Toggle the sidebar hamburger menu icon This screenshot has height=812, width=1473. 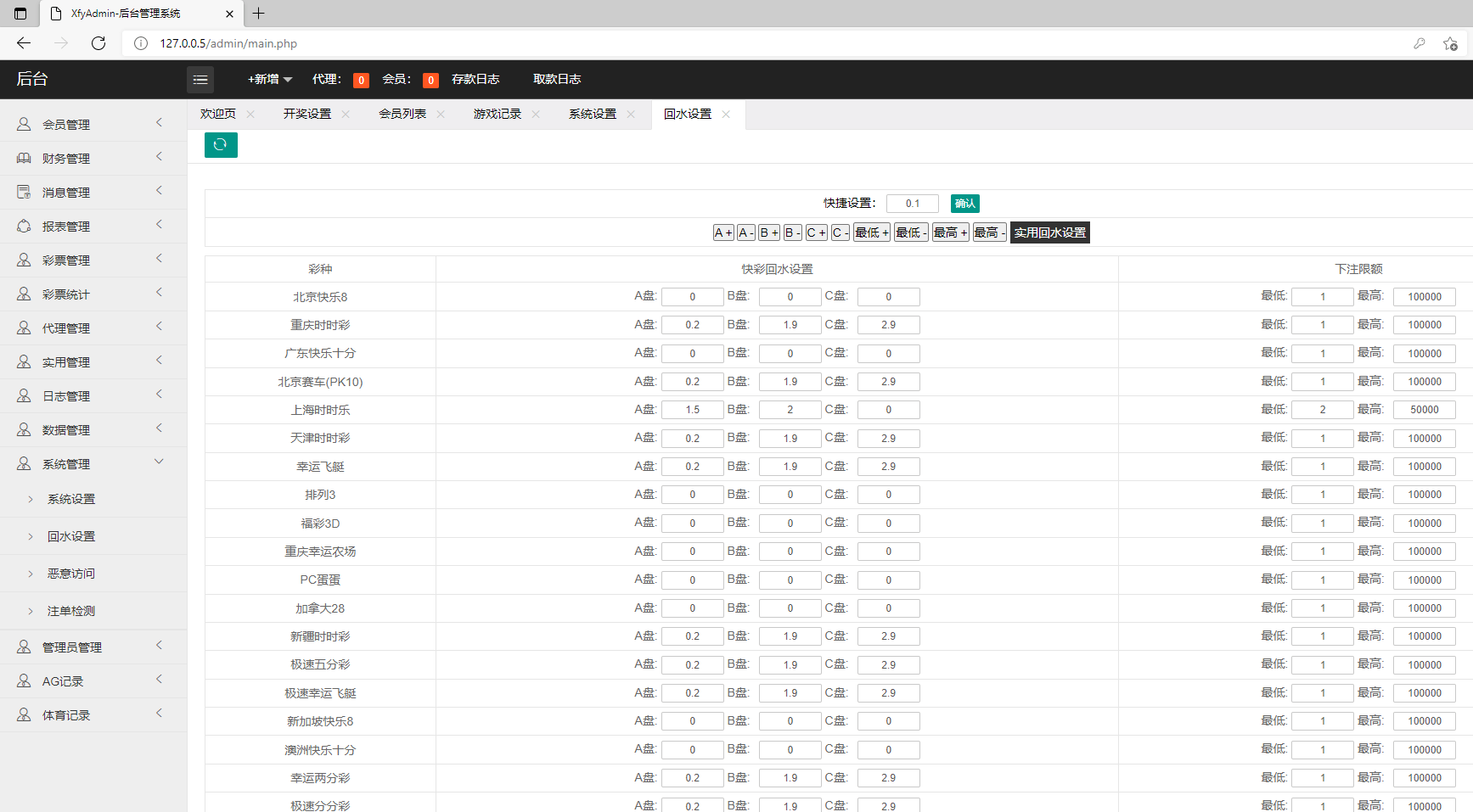coord(200,80)
